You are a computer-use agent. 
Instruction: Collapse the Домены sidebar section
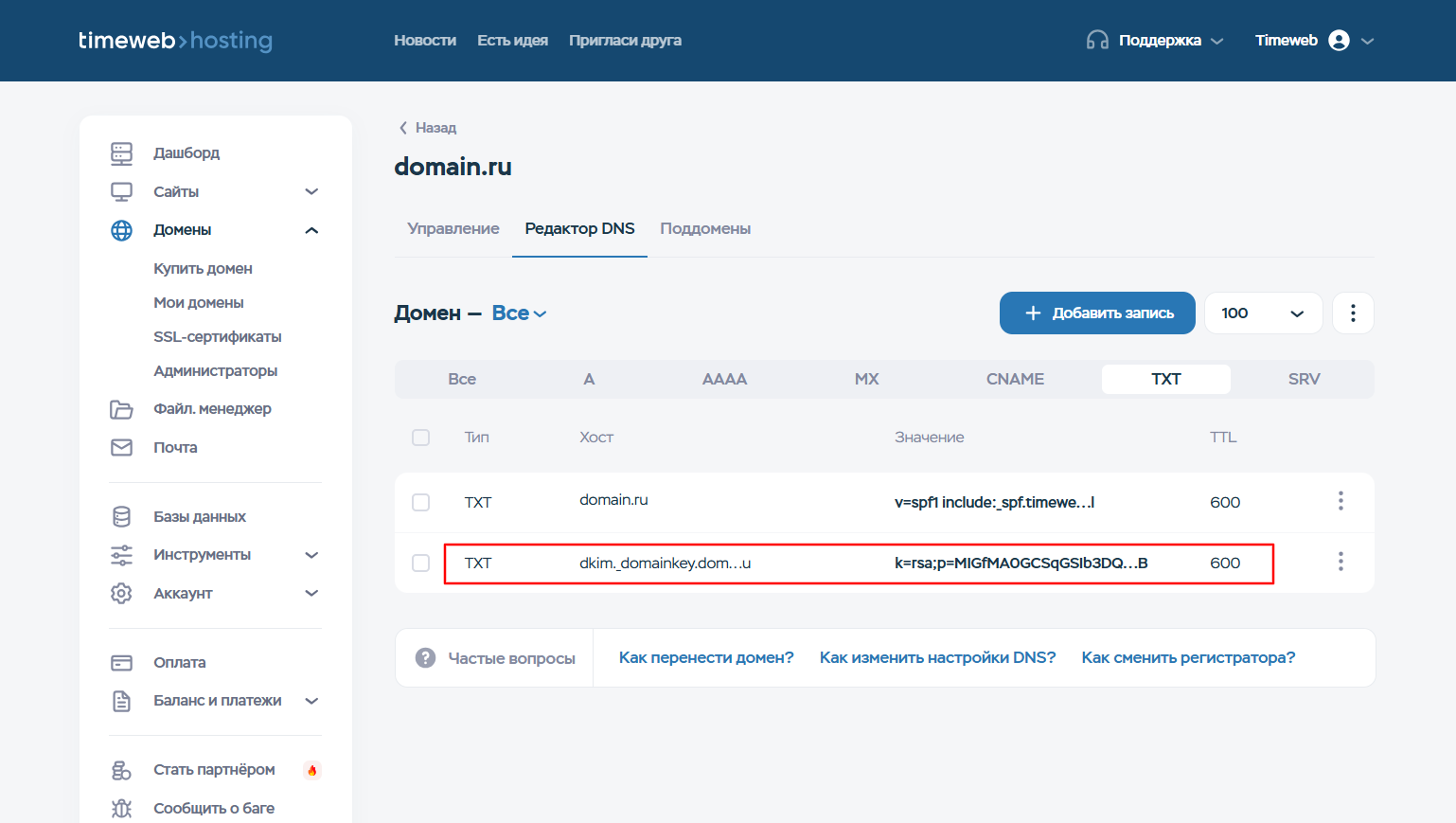pos(311,230)
